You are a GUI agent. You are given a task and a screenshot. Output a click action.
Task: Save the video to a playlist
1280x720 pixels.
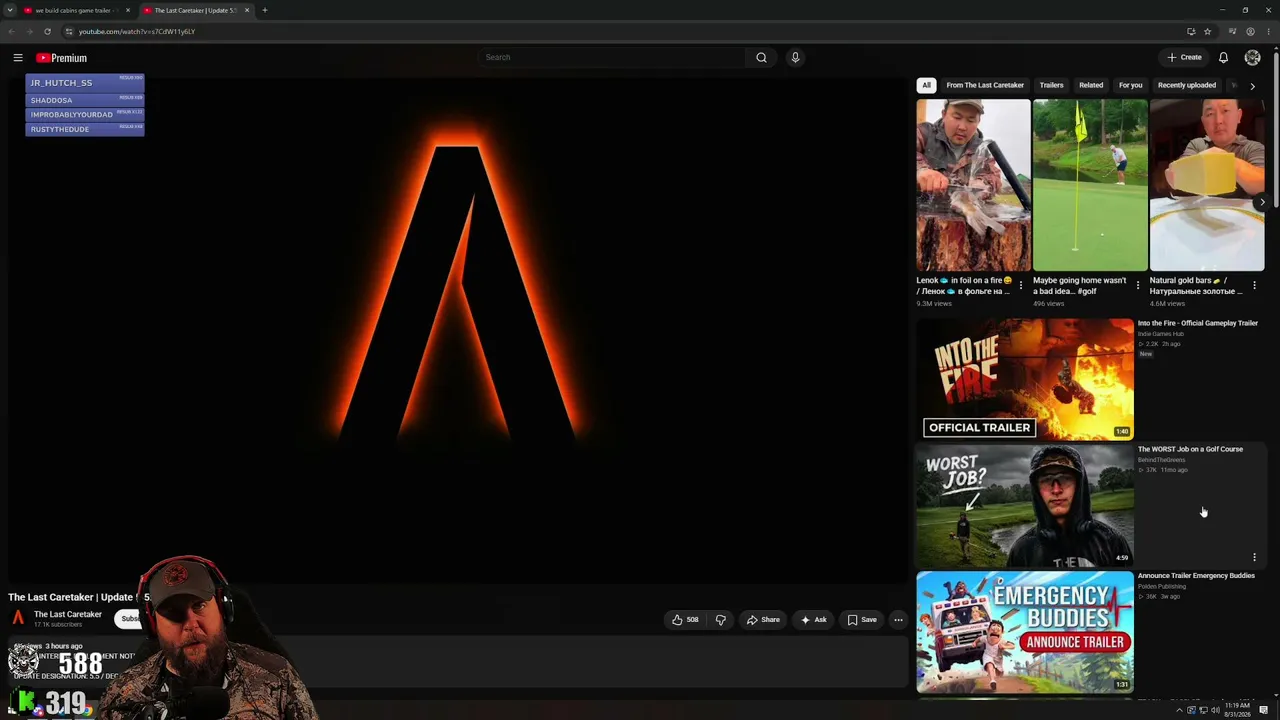point(862,620)
